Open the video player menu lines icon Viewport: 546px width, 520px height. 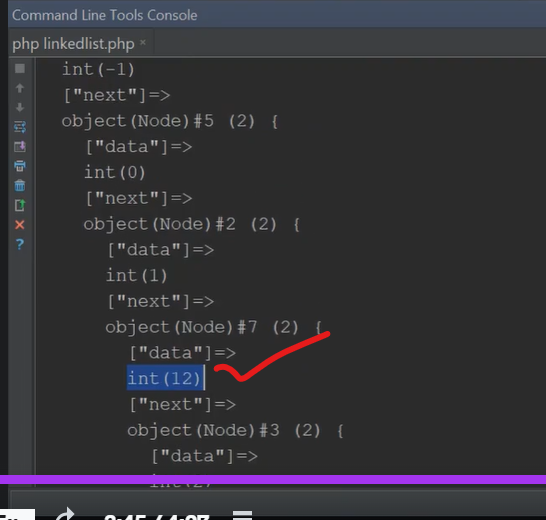click(242, 515)
